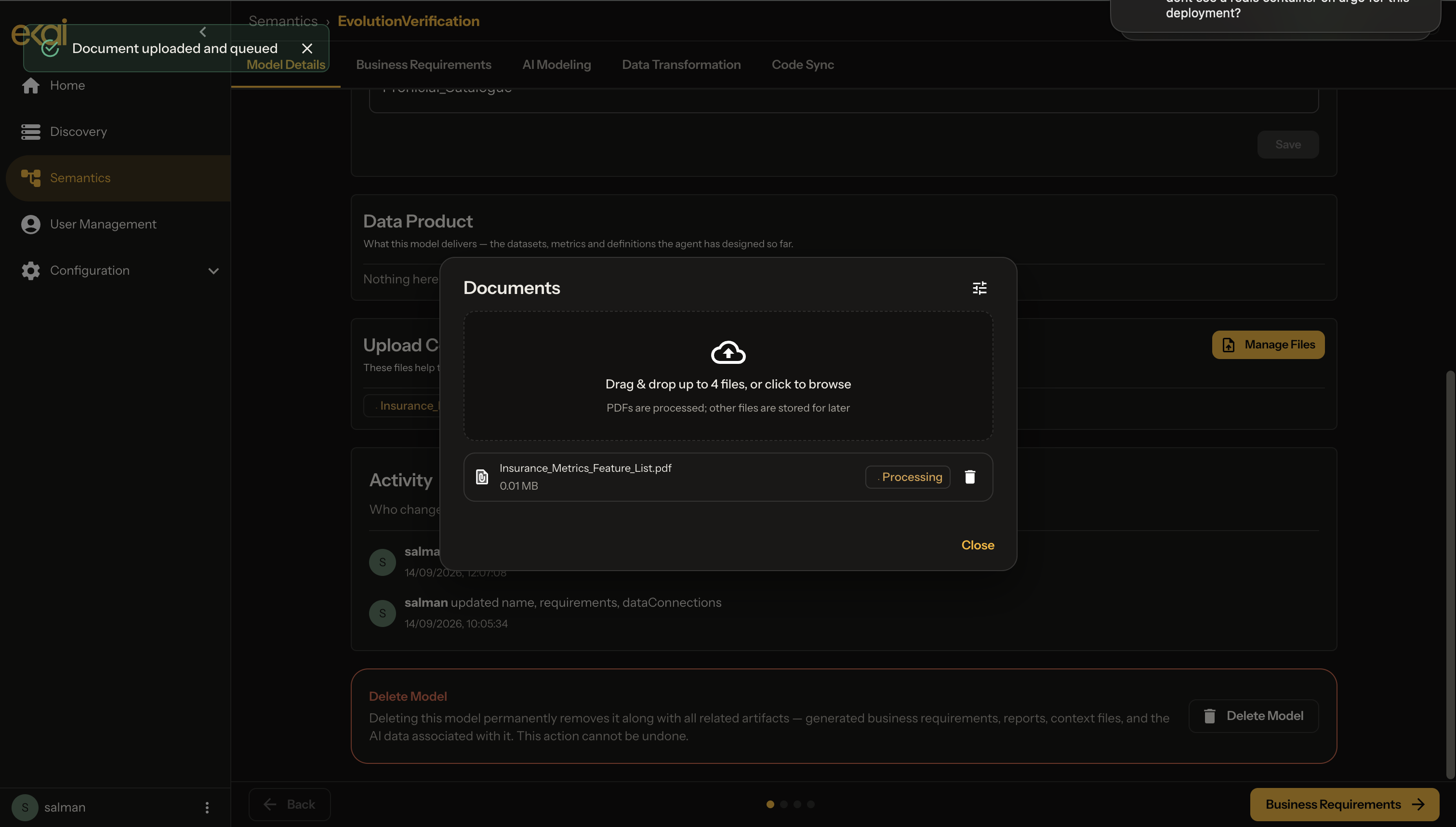
Task: Click the page vertical scrollbar thumb
Action: click(x=1450, y=574)
